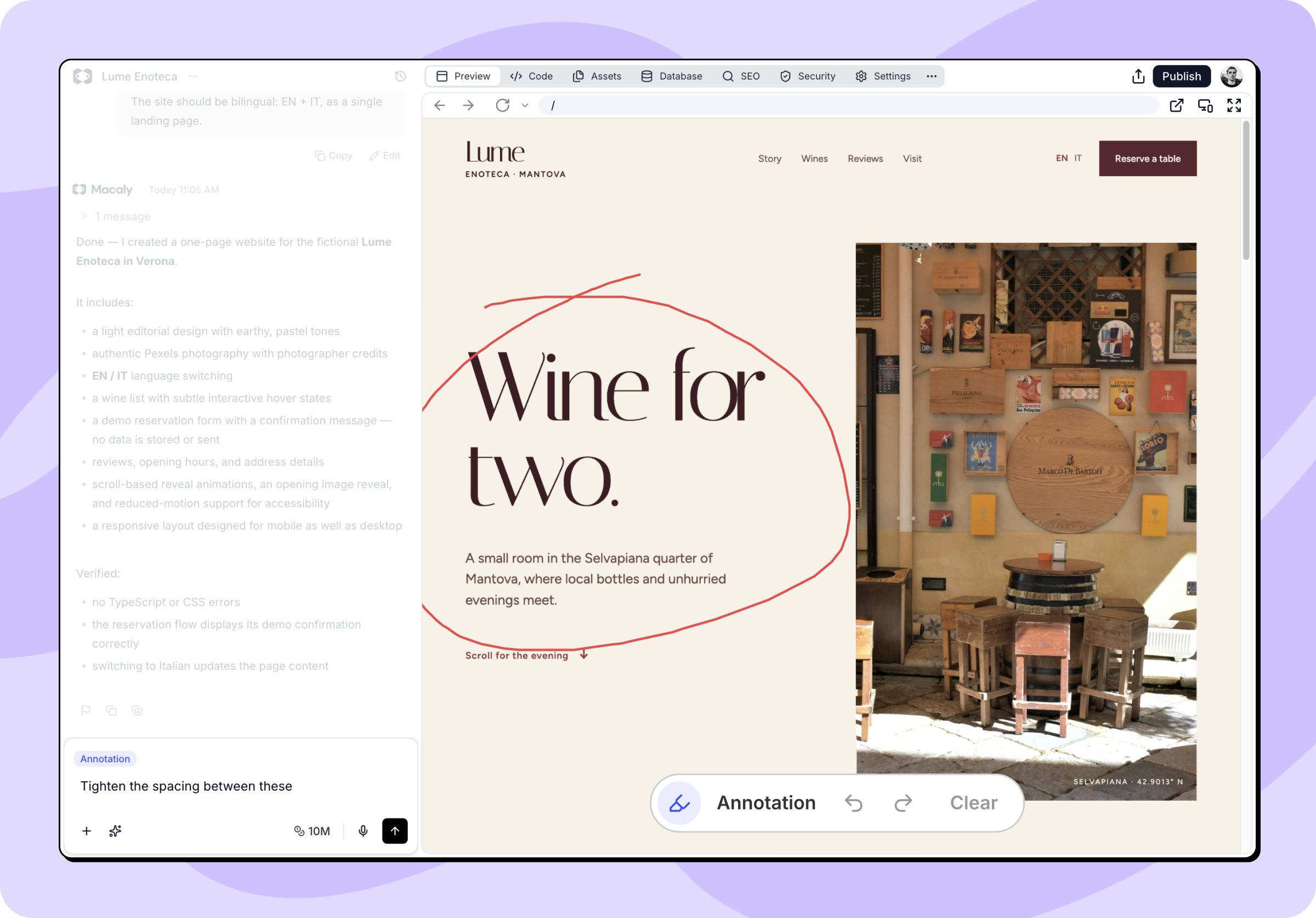
Task: Click the Macaly logo icon beside Lume Enoteca
Action: pos(83,76)
